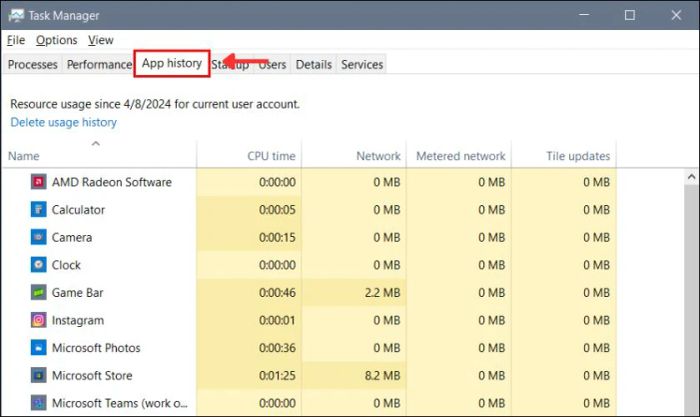Switch to the Performance tab
The image size is (700, 417).
point(99,64)
